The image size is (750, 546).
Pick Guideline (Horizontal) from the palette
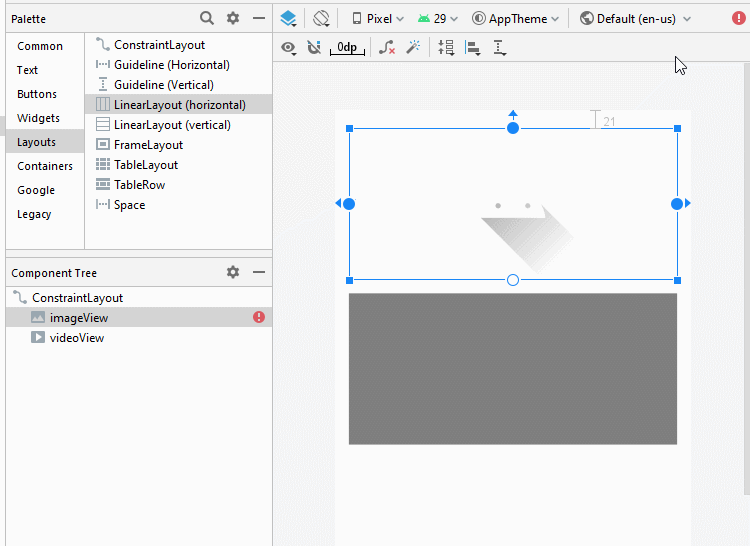[x=178, y=65]
